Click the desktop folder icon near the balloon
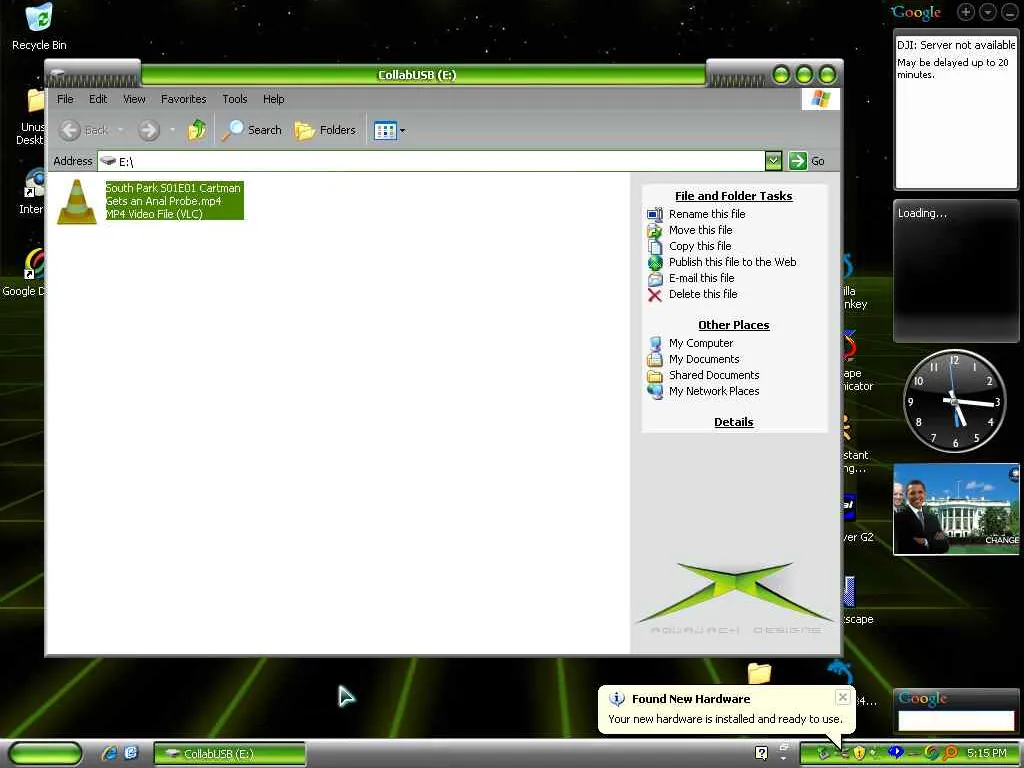This screenshot has width=1024, height=768. pos(759,673)
